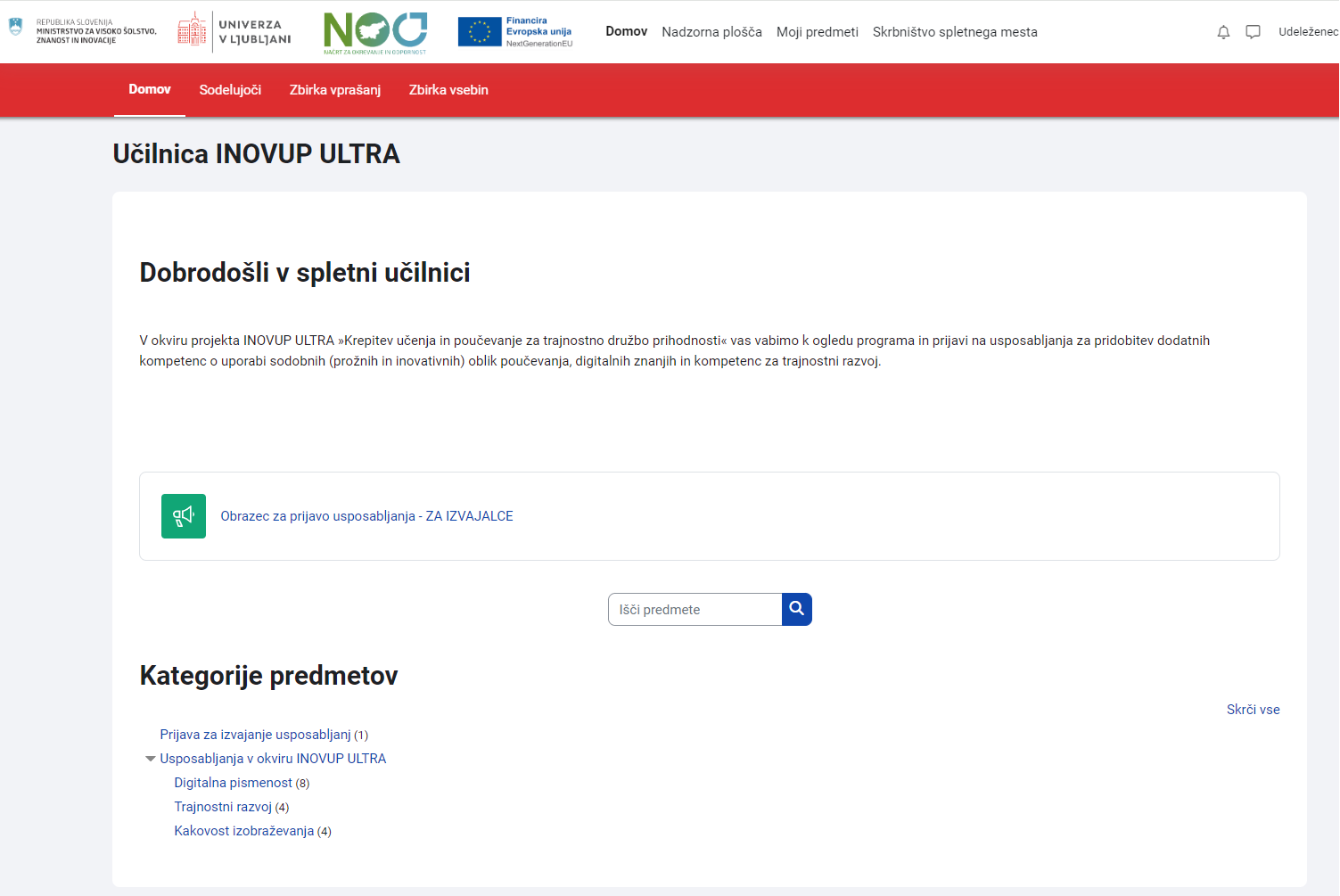1340x896 pixels.
Task: Select the Sodelujoči tab
Action: click(230, 90)
